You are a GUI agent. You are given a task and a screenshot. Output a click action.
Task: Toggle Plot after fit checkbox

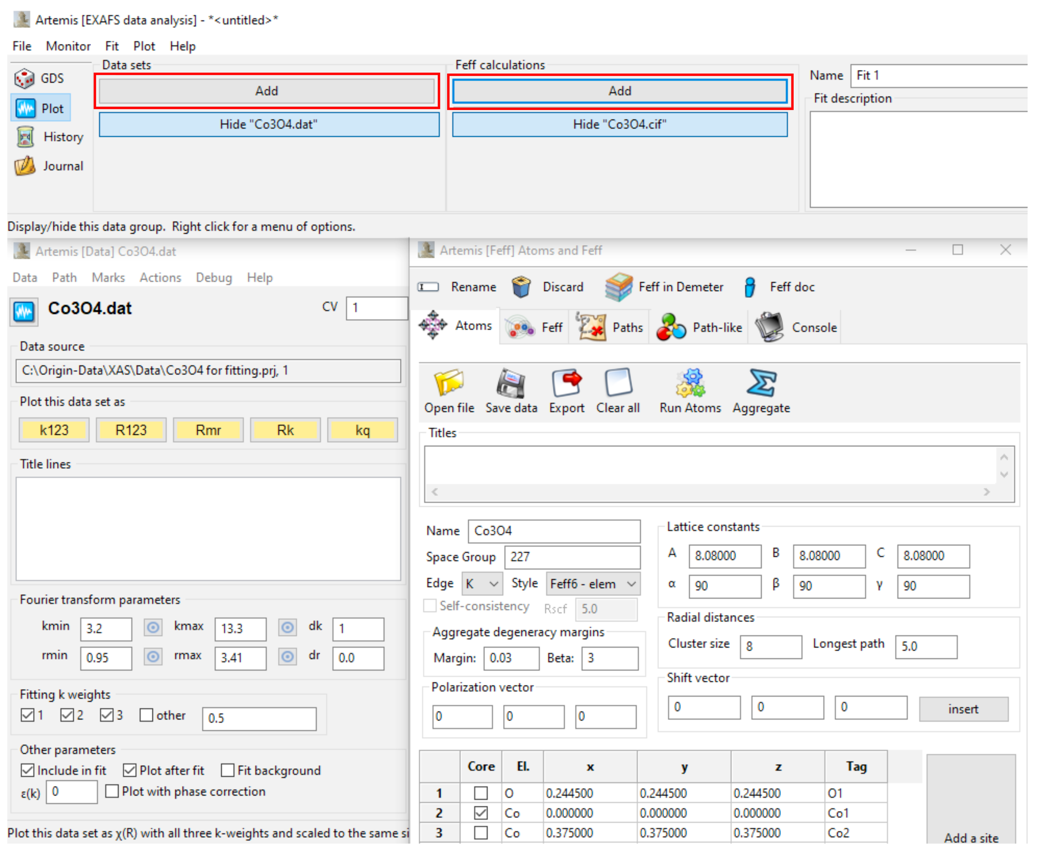click(x=130, y=770)
